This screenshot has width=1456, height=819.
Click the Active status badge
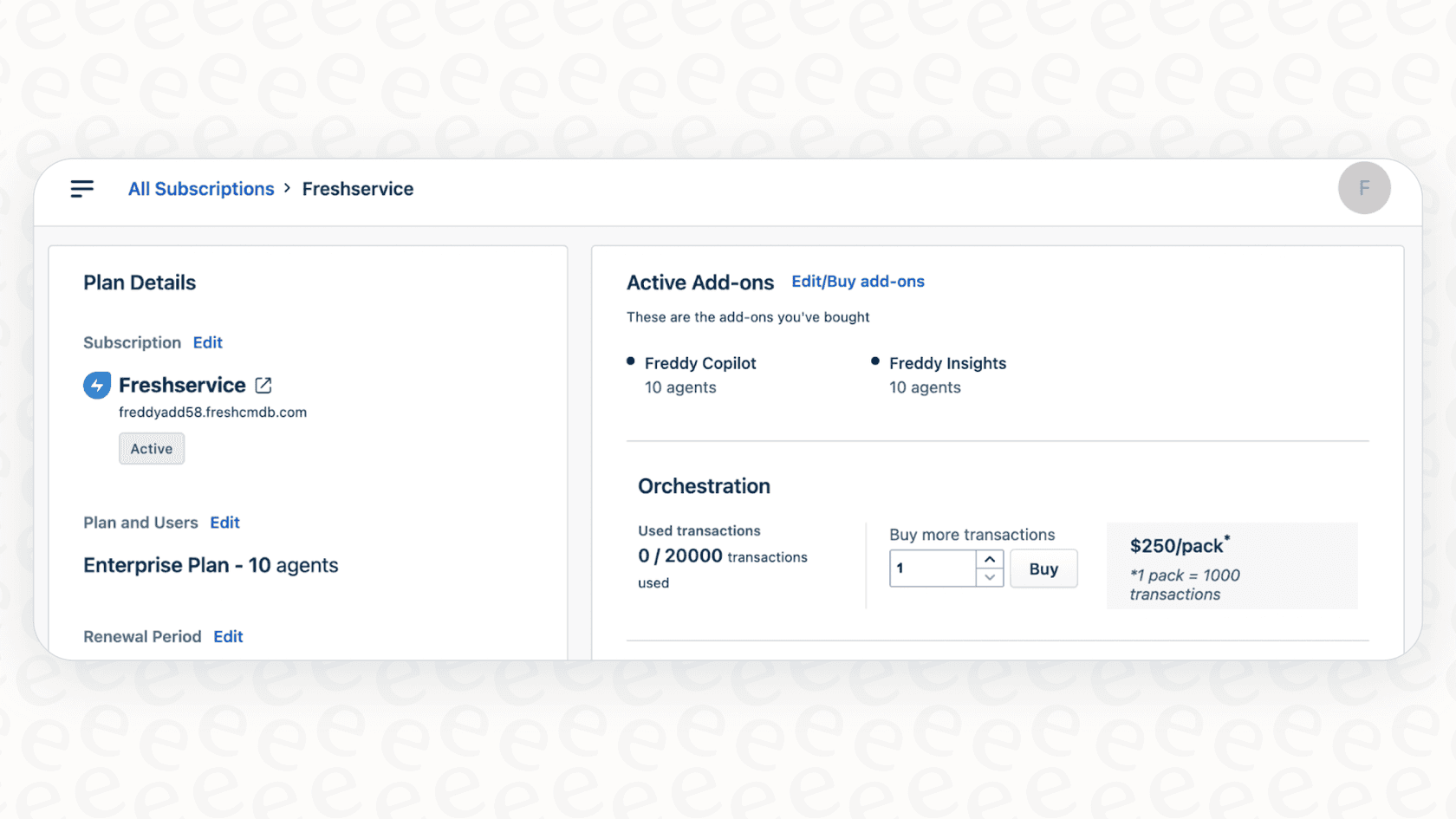pyautogui.click(x=152, y=449)
